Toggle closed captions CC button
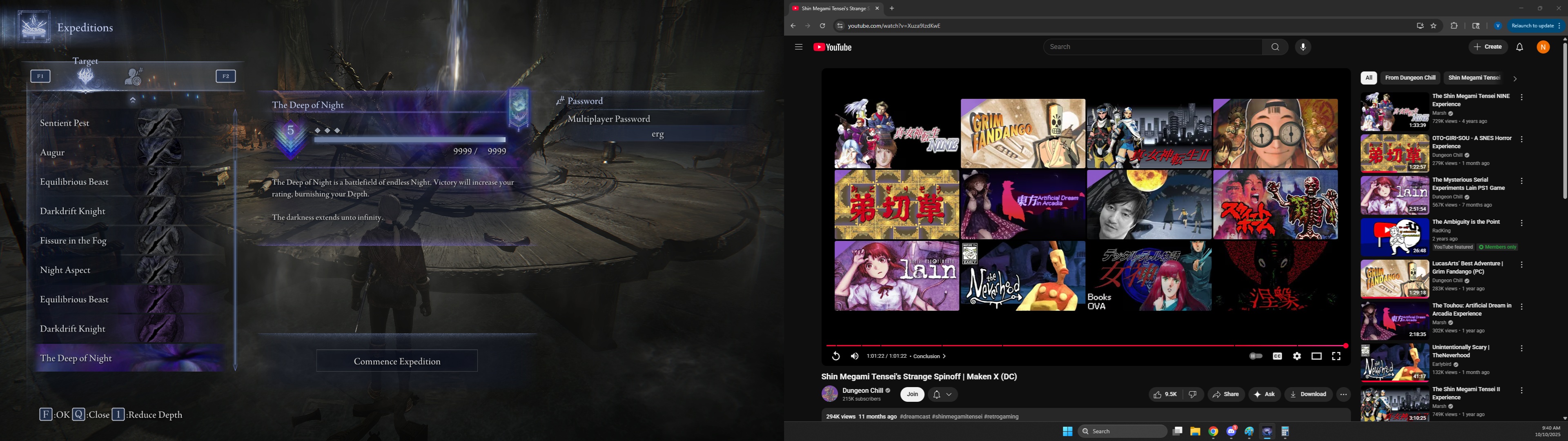Screen dimensions: 1568x441 [x=1277, y=356]
